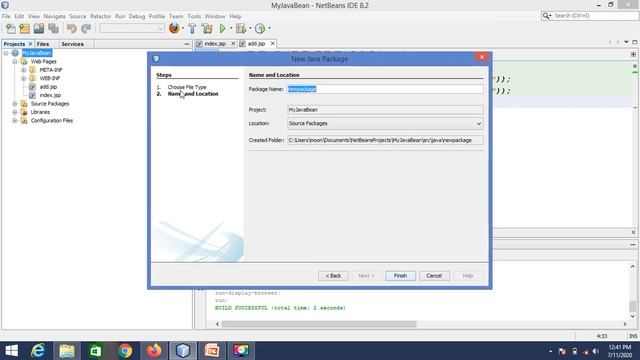Click the Clean and Build icon
640x360 pixels.
[207, 28]
